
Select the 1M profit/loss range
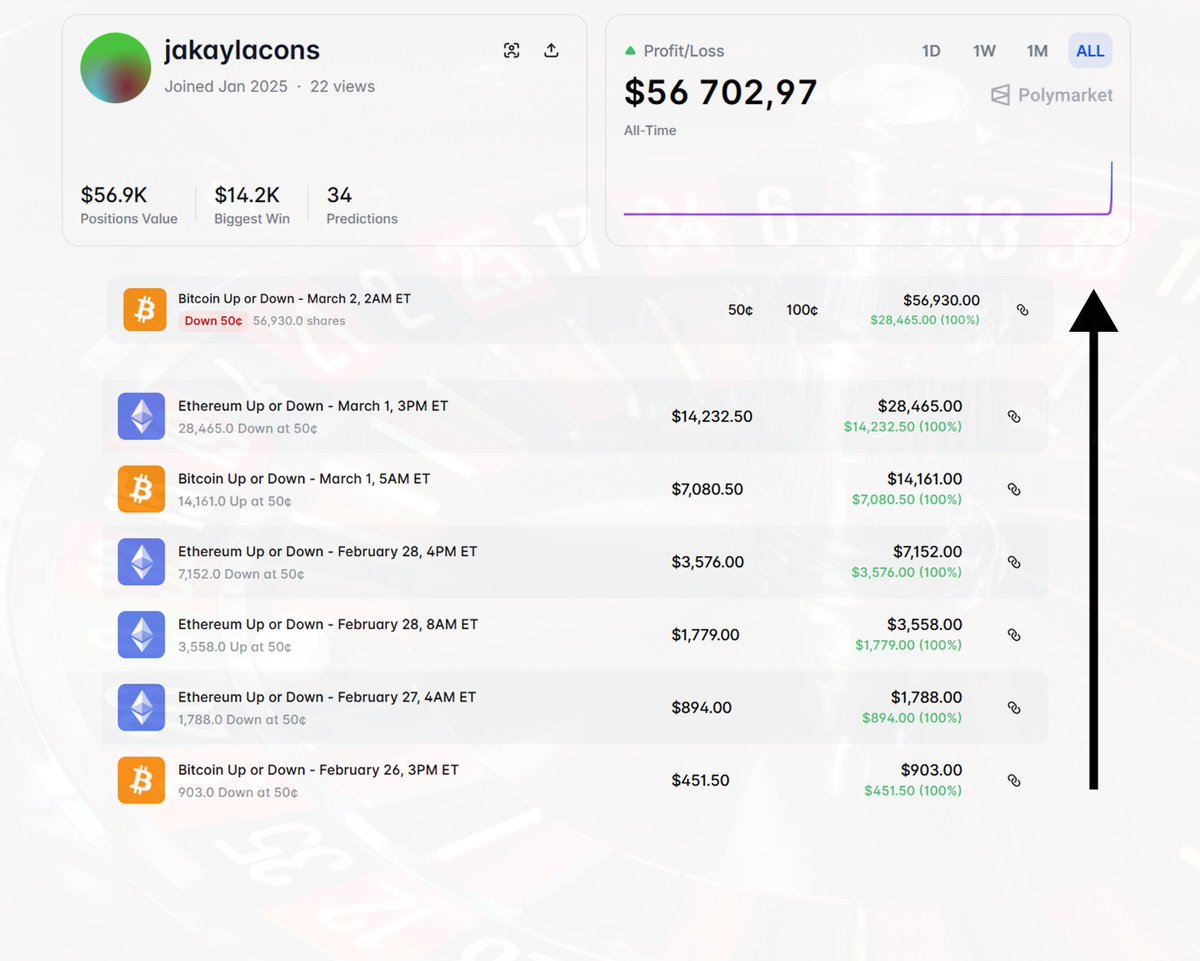1037,51
